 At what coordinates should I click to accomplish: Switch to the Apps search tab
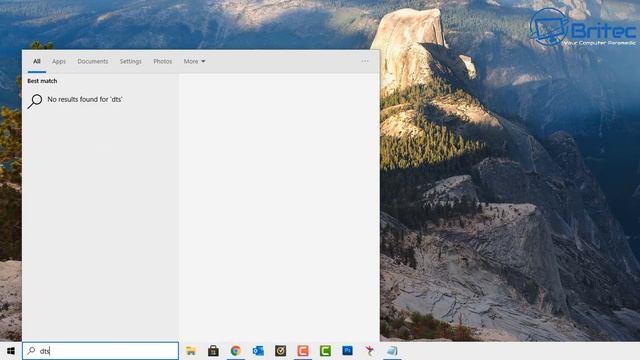coord(59,61)
